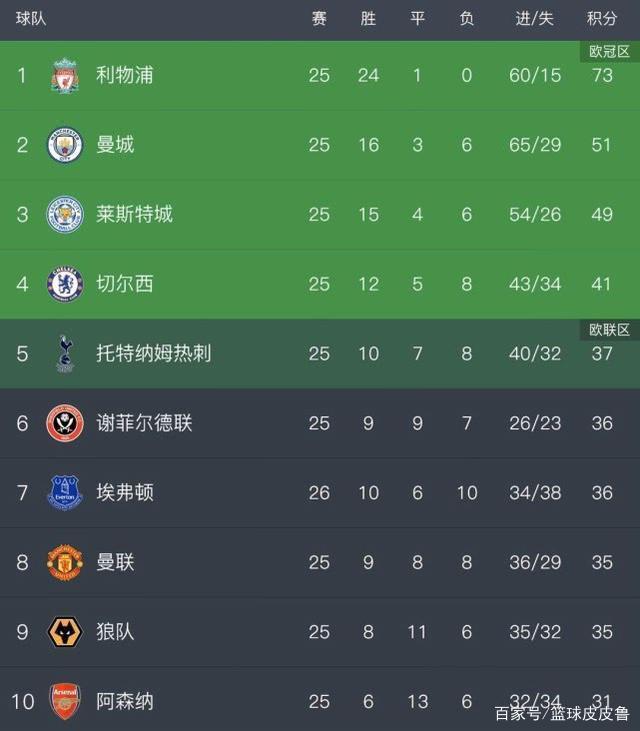640x731 pixels.
Task: Select the Manchester United crest
Action: pos(65,562)
